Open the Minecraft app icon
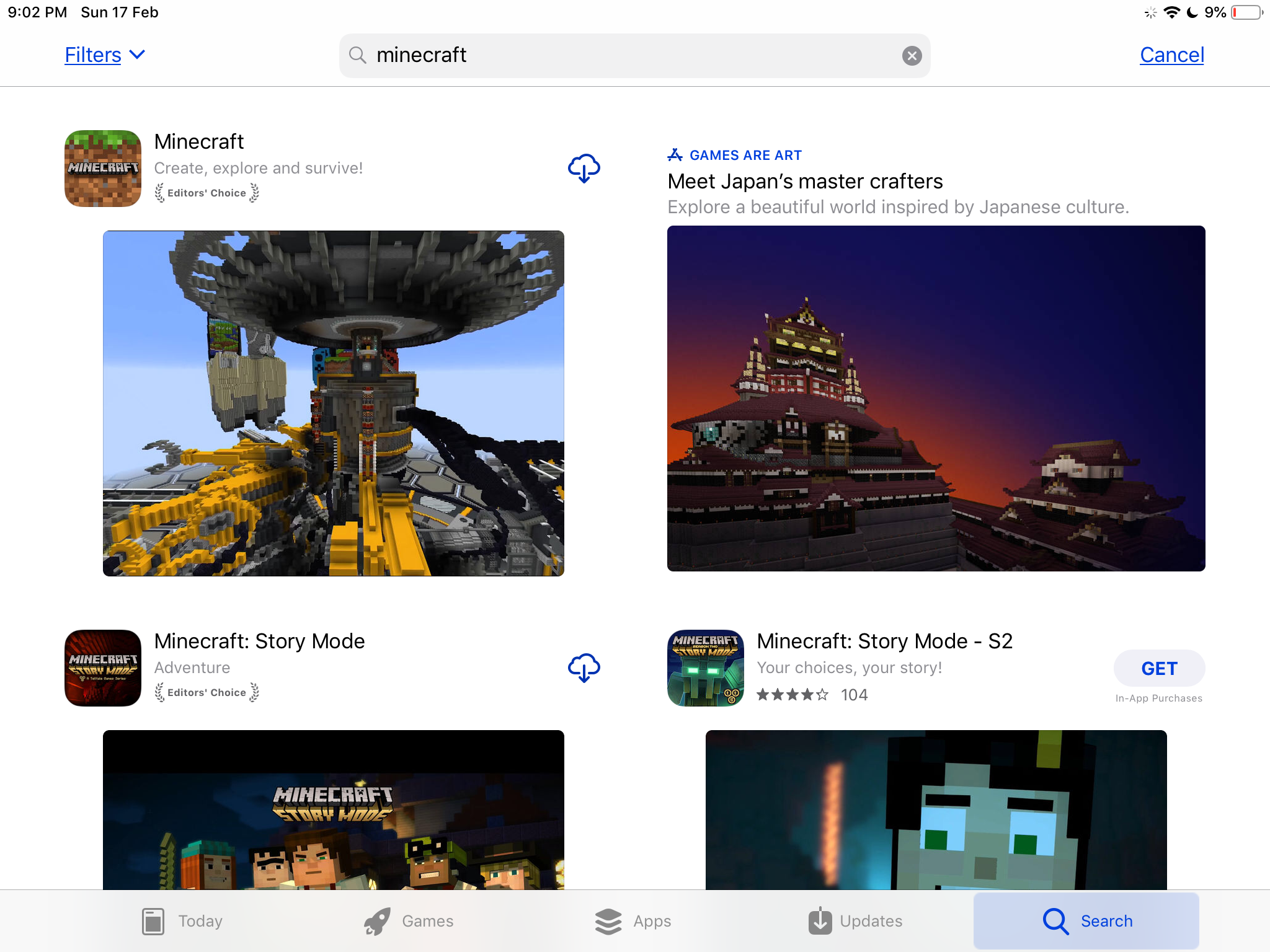This screenshot has height=952, width=1270. pos(103,168)
